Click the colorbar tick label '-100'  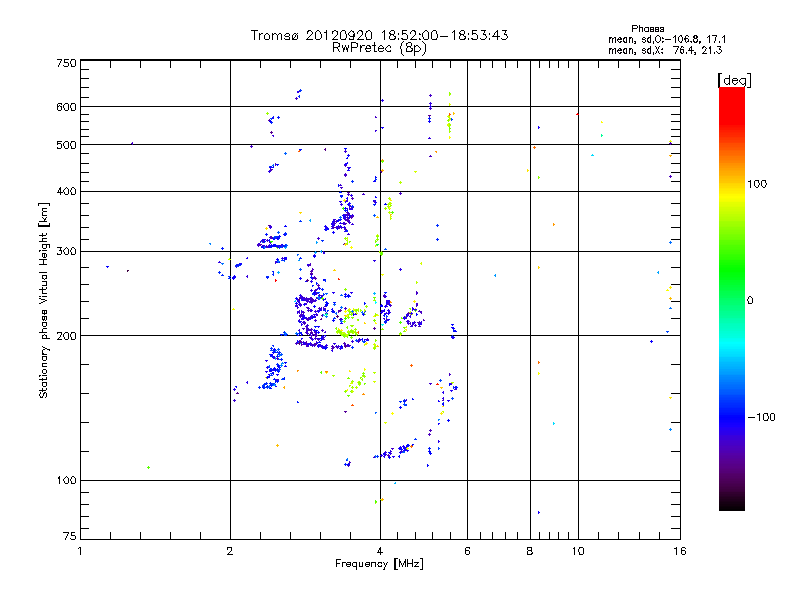click(761, 417)
